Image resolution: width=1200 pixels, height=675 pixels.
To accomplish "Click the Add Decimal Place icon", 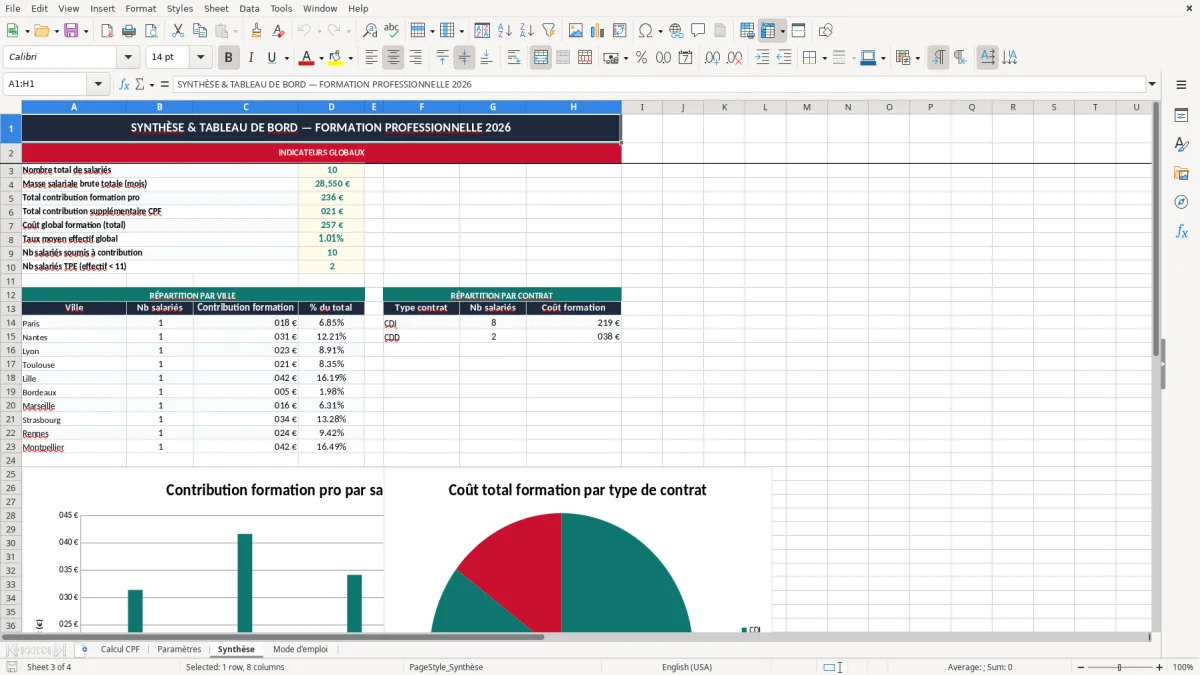I will [x=713, y=58].
